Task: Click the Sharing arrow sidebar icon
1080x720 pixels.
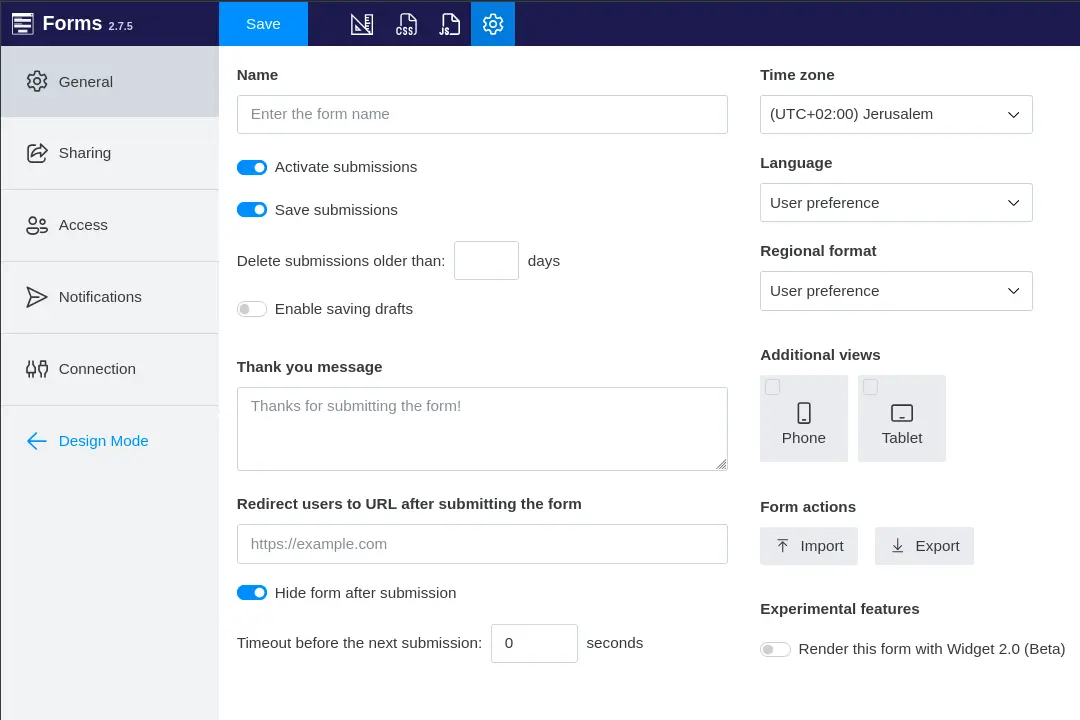Action: [37, 153]
